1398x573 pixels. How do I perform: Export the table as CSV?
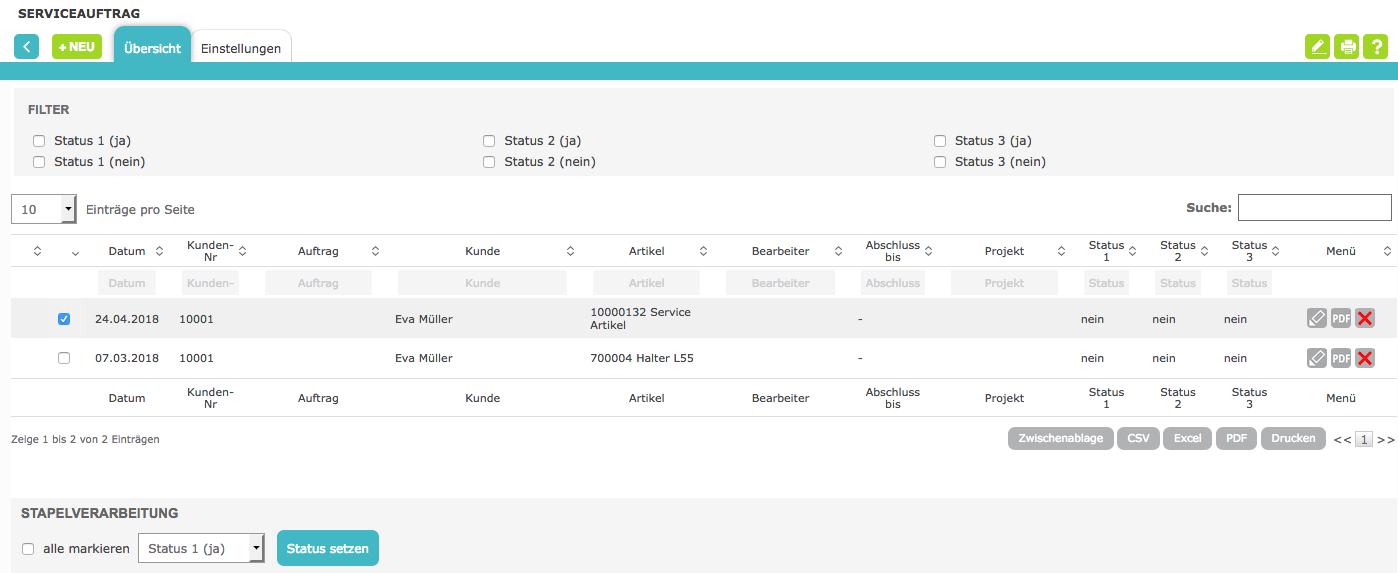[x=1138, y=438]
